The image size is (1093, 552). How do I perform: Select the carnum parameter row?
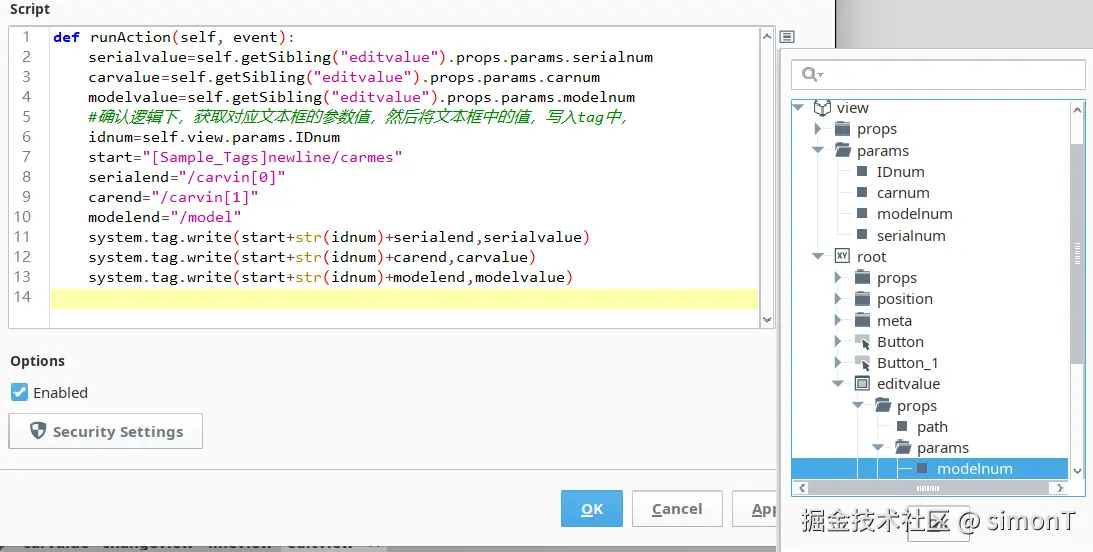pyautogui.click(x=903, y=192)
